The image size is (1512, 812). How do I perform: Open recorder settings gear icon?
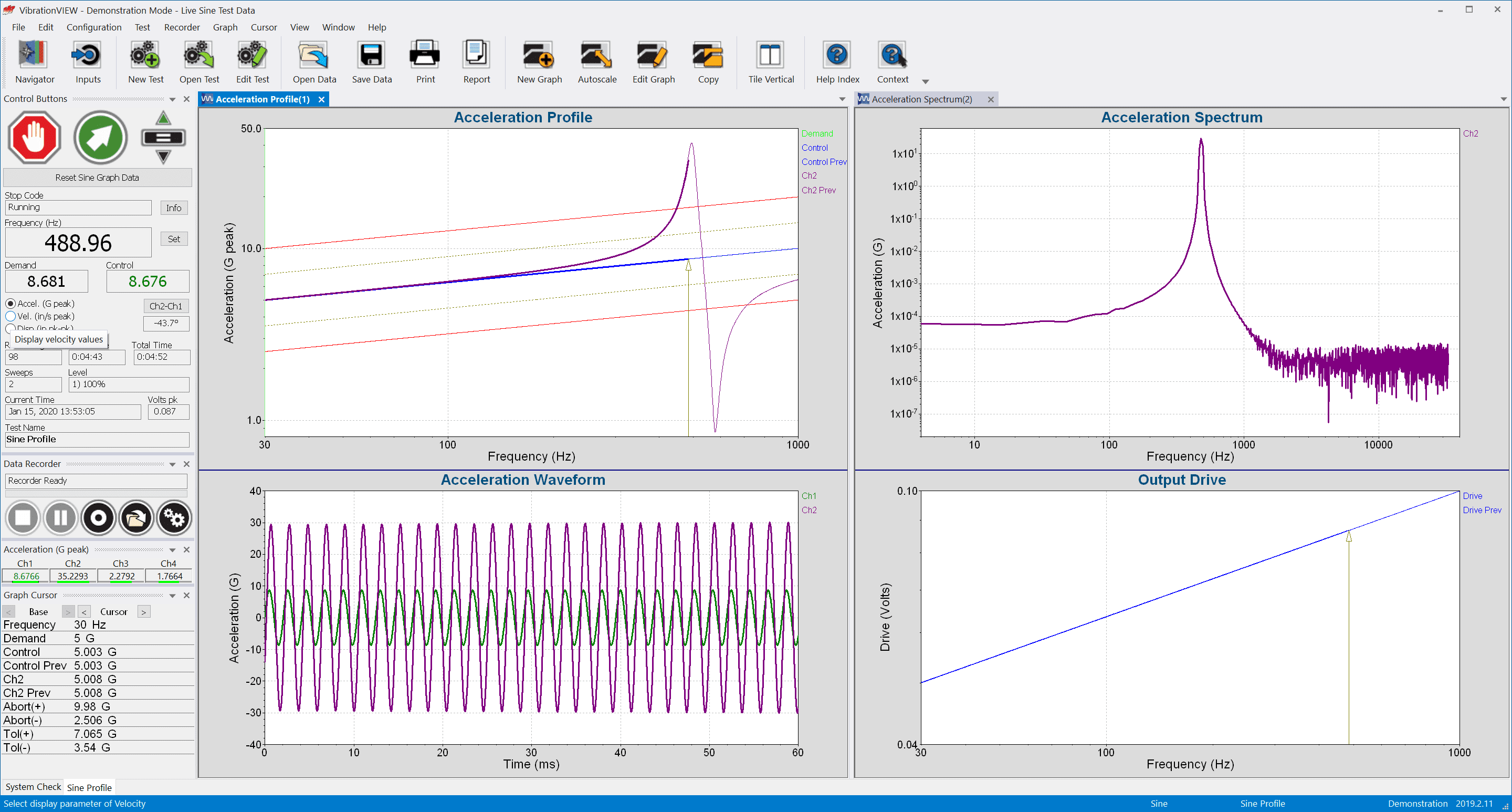coord(174,518)
